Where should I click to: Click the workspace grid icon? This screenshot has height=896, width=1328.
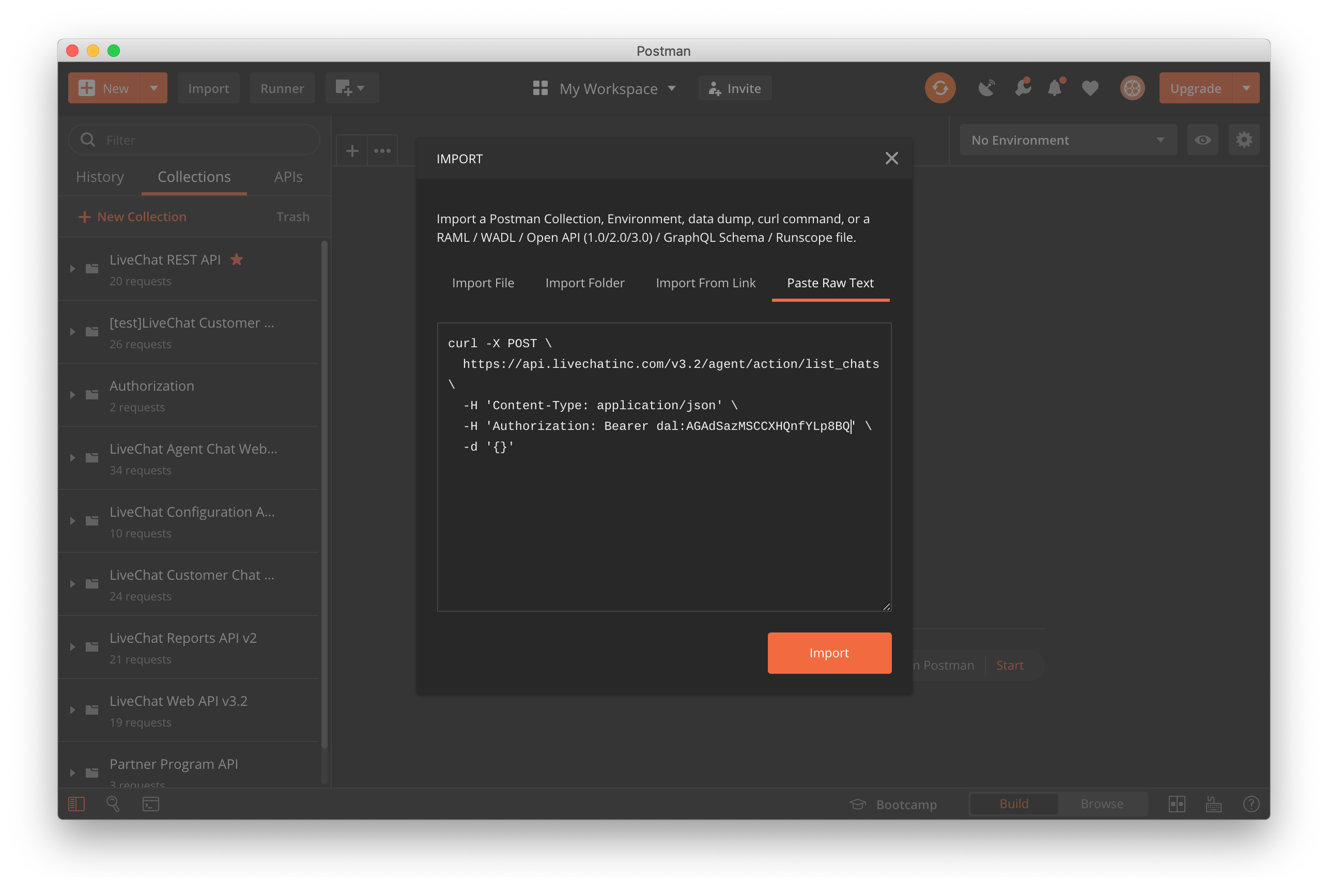[540, 88]
